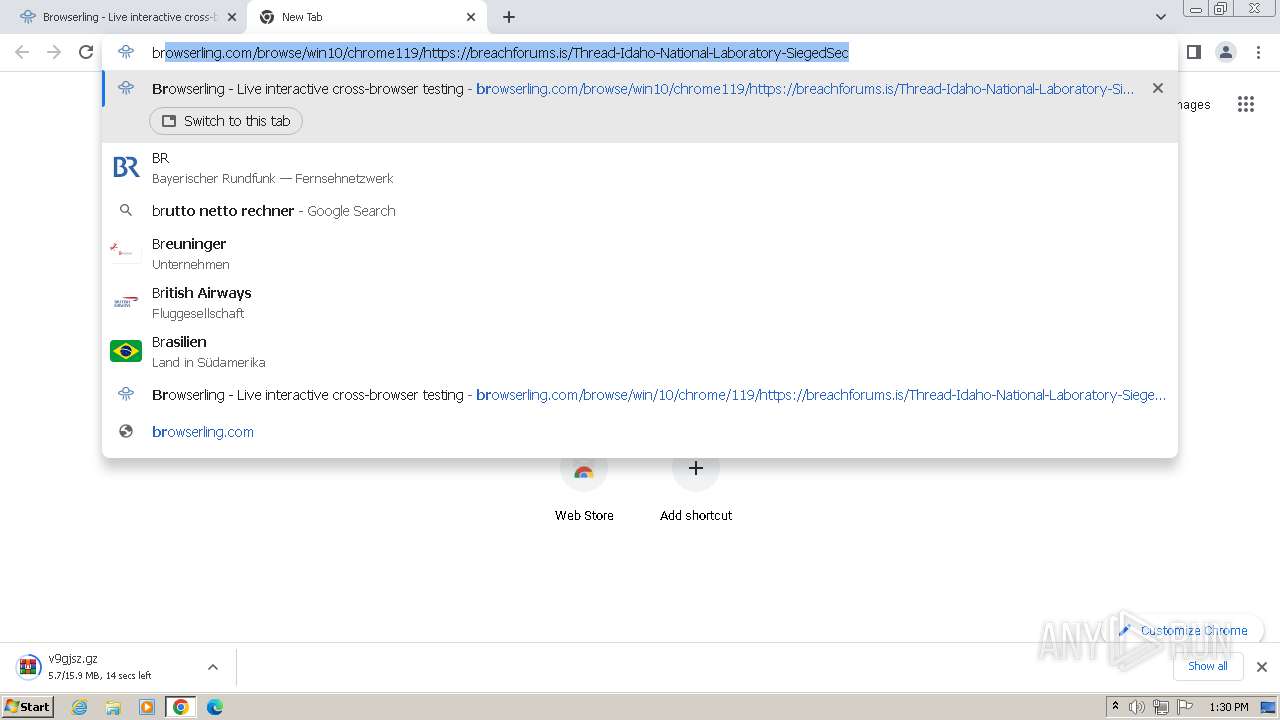Image resolution: width=1280 pixels, height=720 pixels.
Task: Show hidden tray icons arrow
Action: click(x=1115, y=707)
